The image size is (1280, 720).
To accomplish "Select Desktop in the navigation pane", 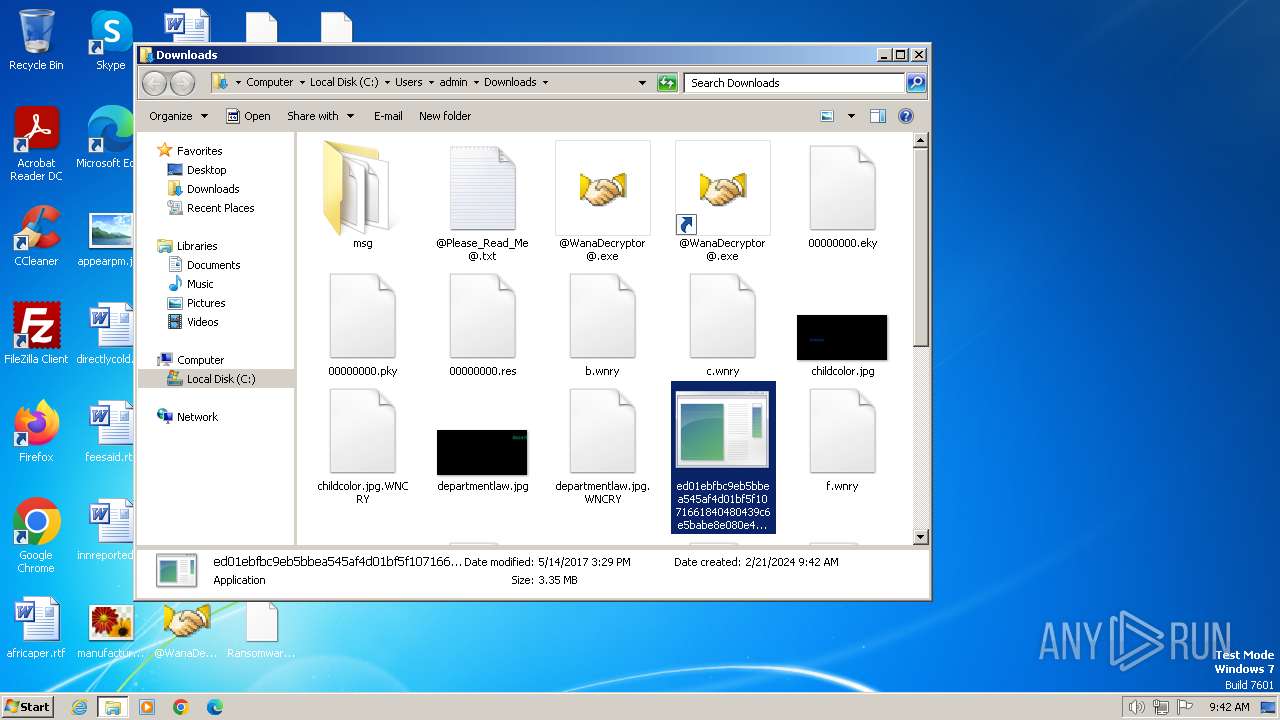I will [x=206, y=170].
